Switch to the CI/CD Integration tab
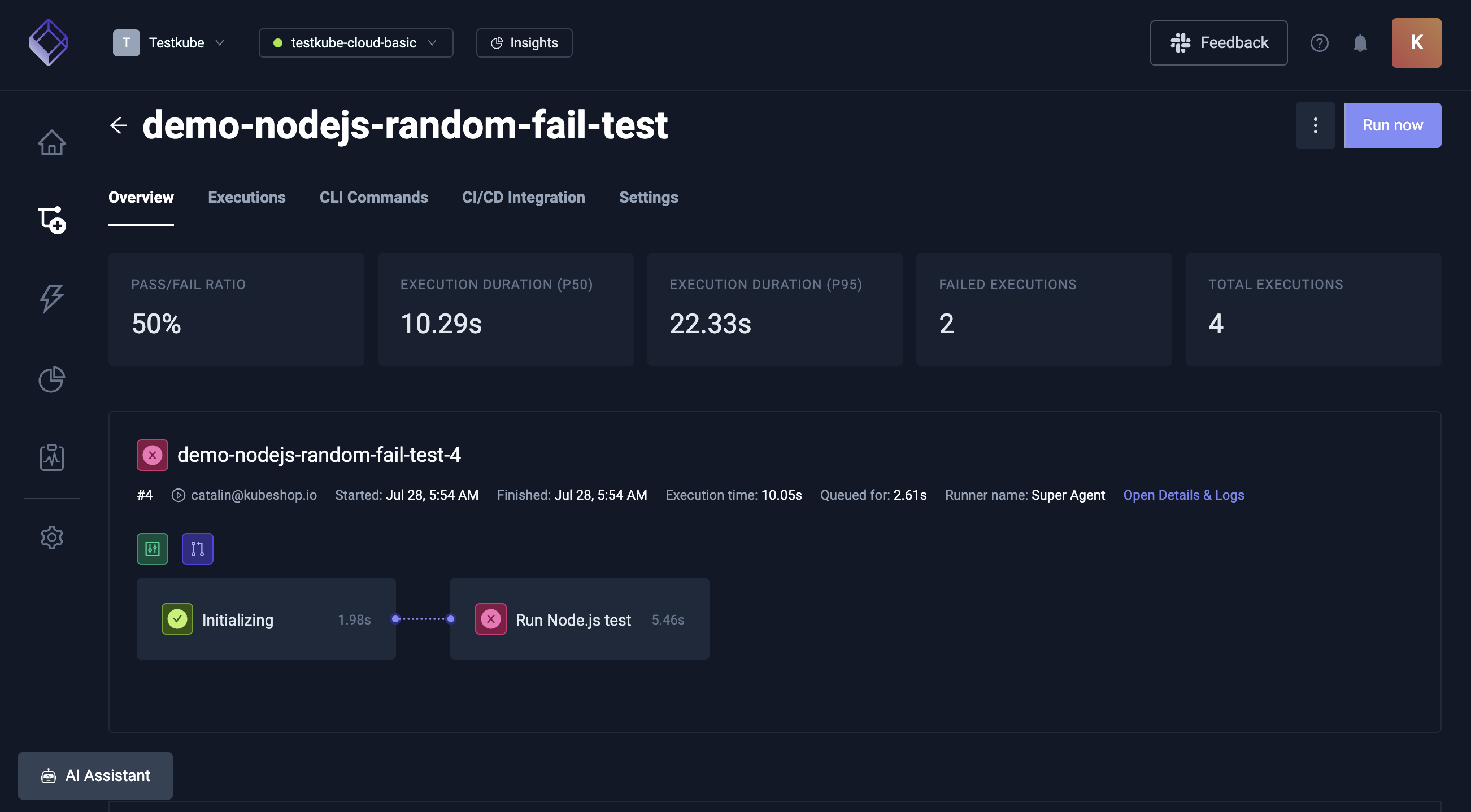The height and width of the screenshot is (812, 1471). [523, 197]
